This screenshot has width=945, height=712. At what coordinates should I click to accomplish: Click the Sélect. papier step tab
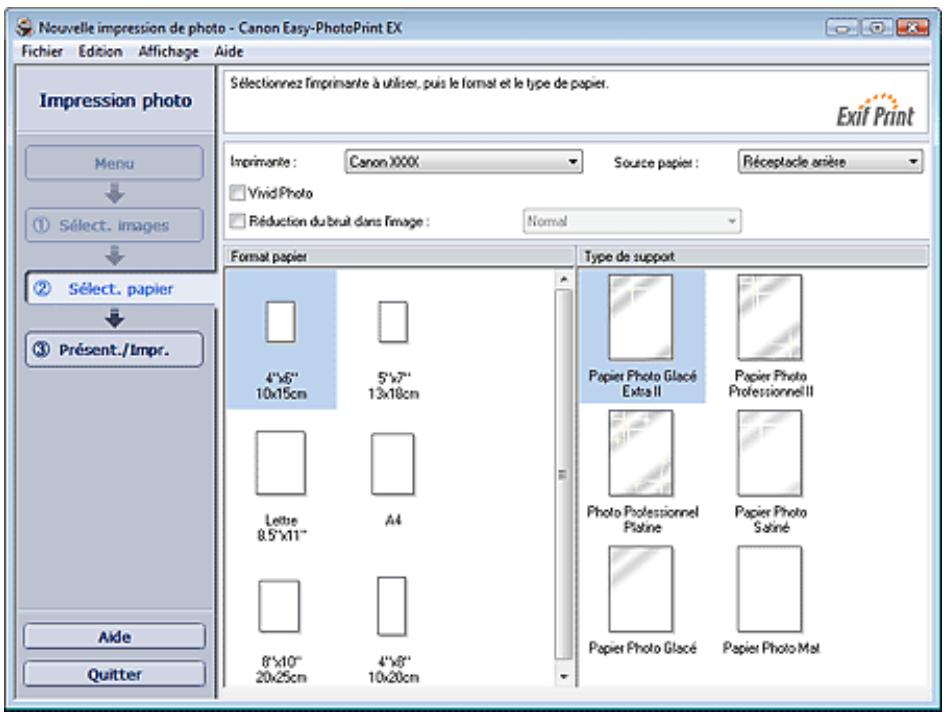click(121, 288)
